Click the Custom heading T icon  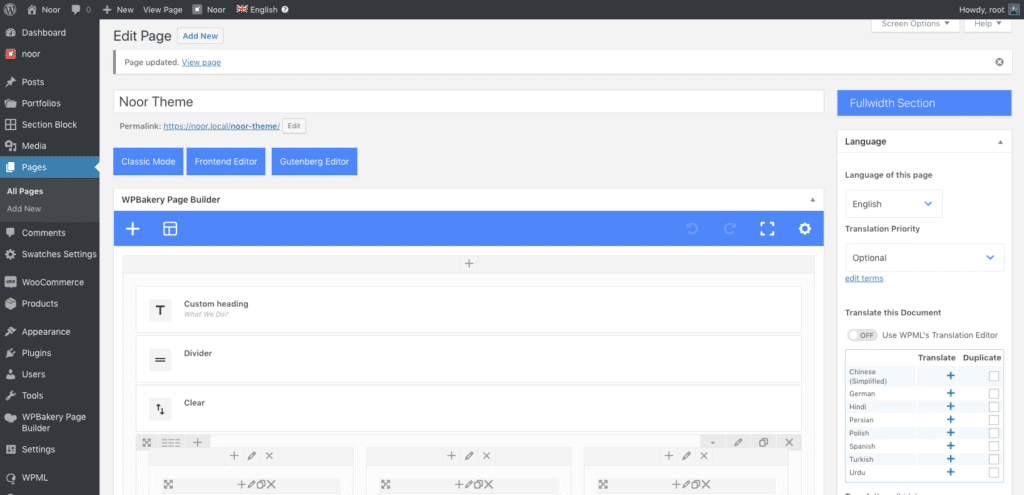click(160, 310)
